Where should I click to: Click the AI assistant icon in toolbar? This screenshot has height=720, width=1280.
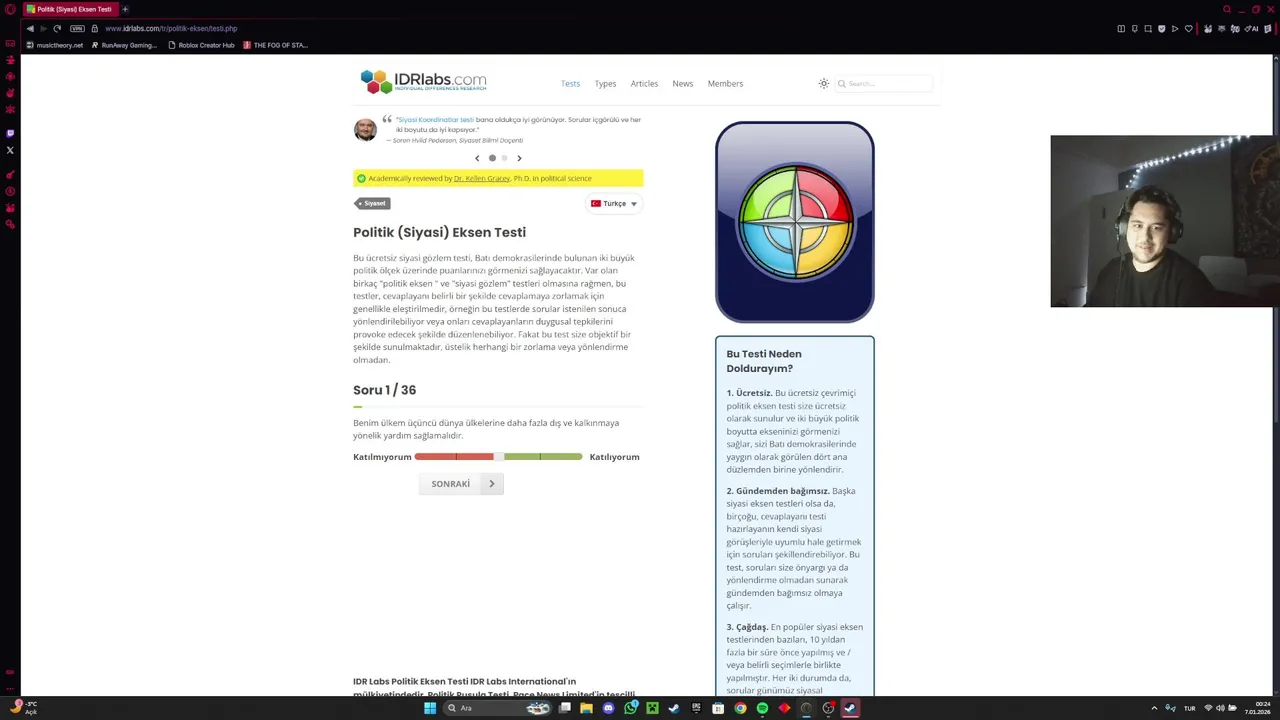click(x=1252, y=28)
